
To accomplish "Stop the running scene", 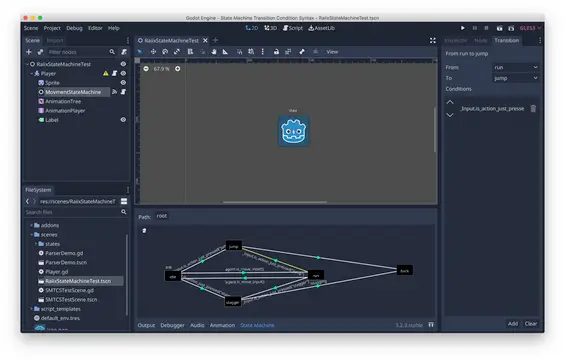I will pos(486,28).
